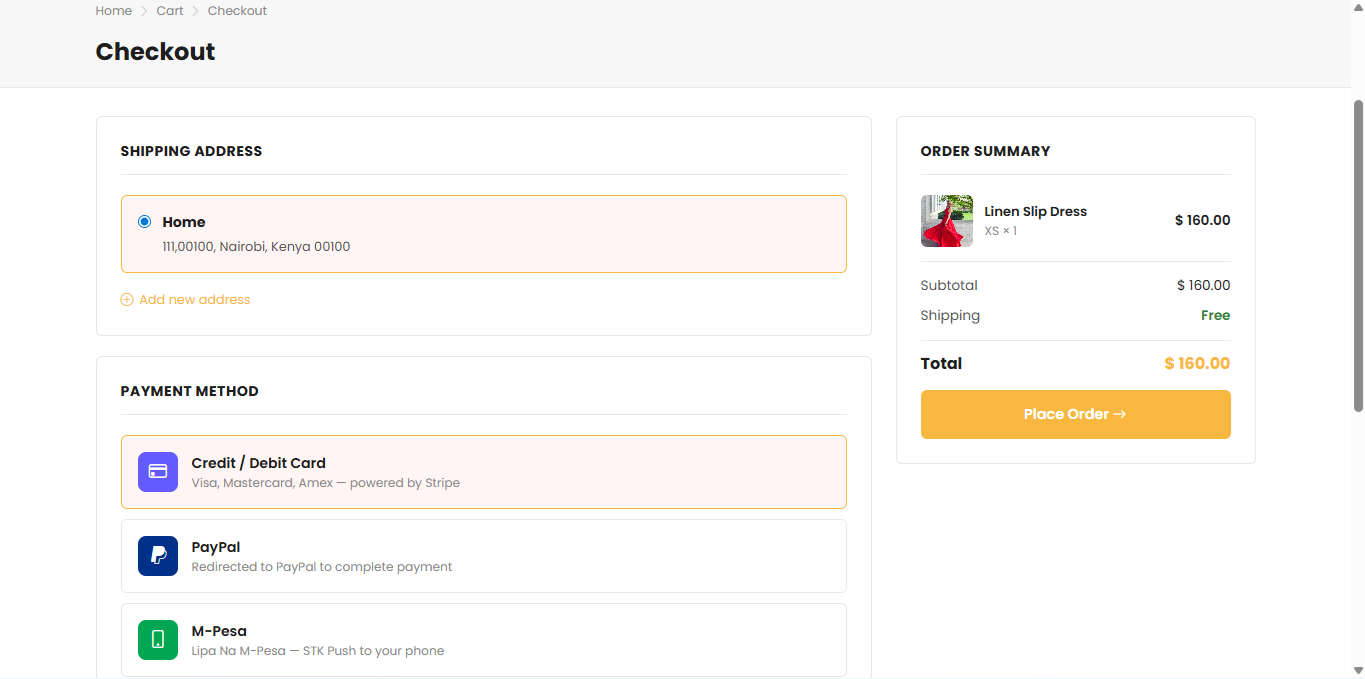This screenshot has height=679, width=1365.
Task: Select the Home address radio button
Action: point(145,221)
